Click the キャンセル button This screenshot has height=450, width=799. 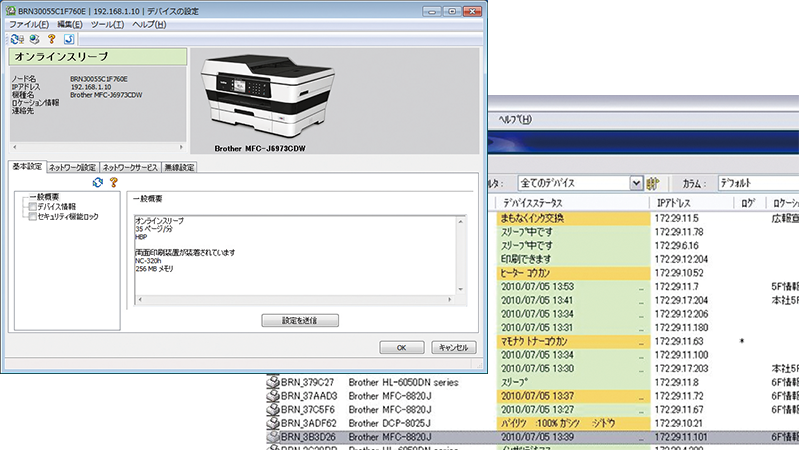[454, 348]
